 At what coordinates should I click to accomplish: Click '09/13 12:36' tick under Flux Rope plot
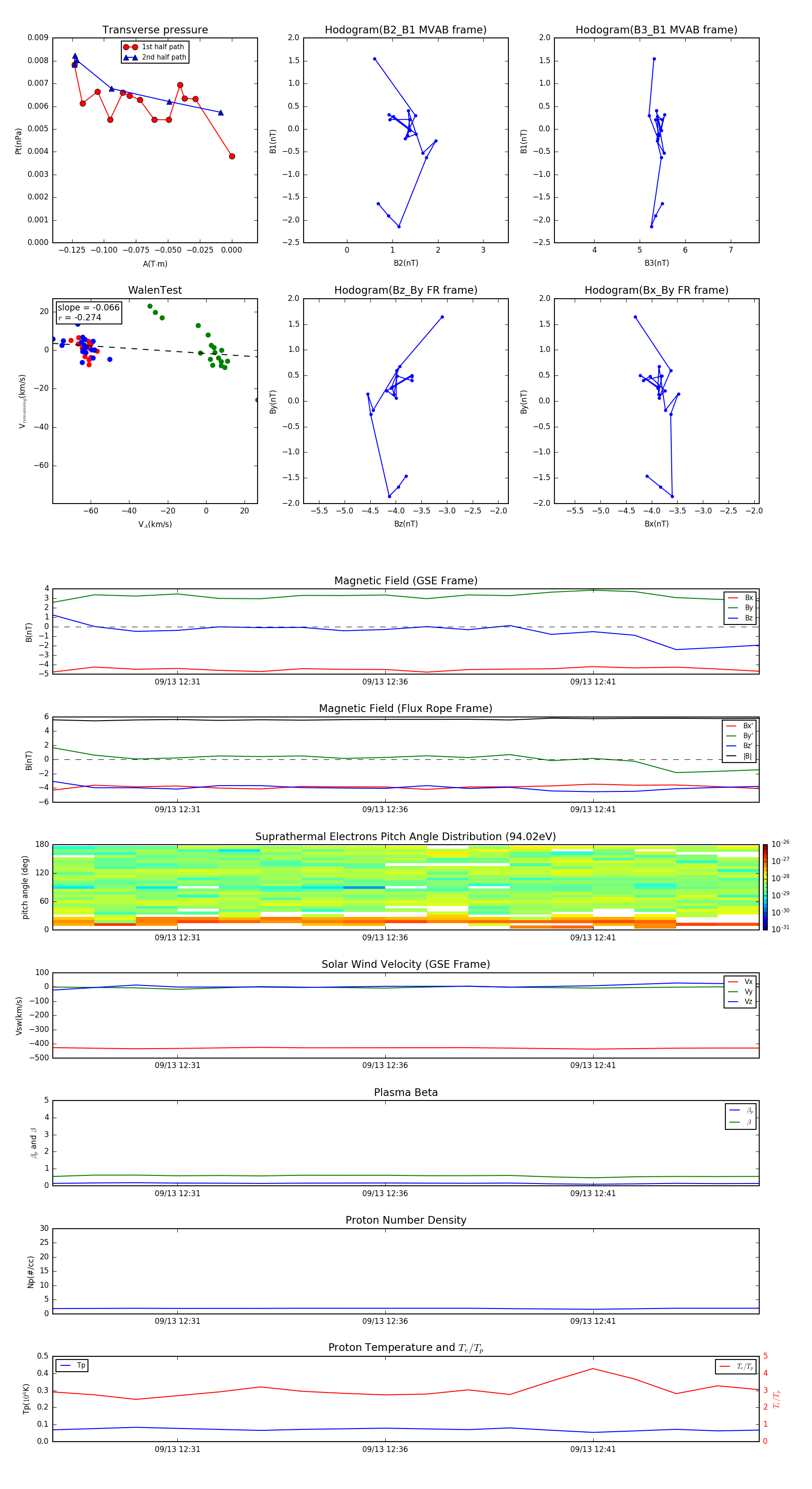385,810
